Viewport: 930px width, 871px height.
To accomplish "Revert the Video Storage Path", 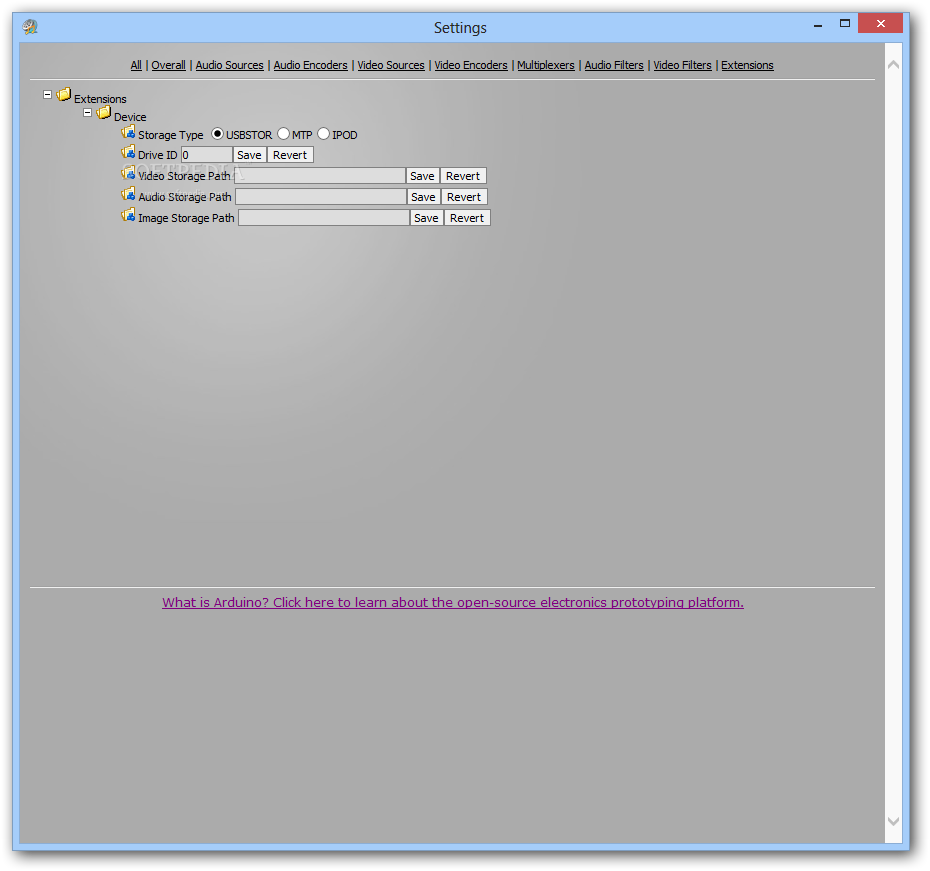I will click(x=463, y=176).
